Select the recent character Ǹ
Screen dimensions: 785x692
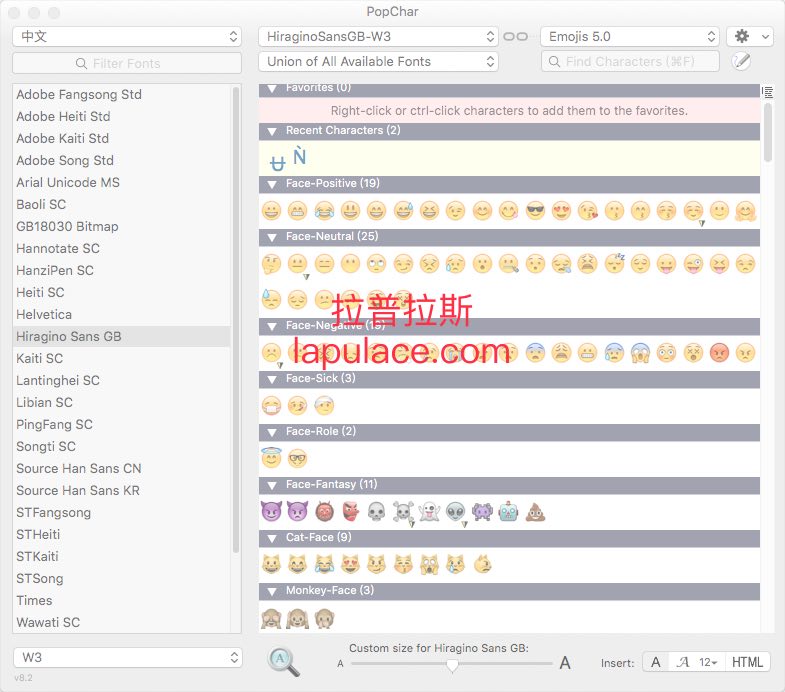pyautogui.click(x=299, y=156)
